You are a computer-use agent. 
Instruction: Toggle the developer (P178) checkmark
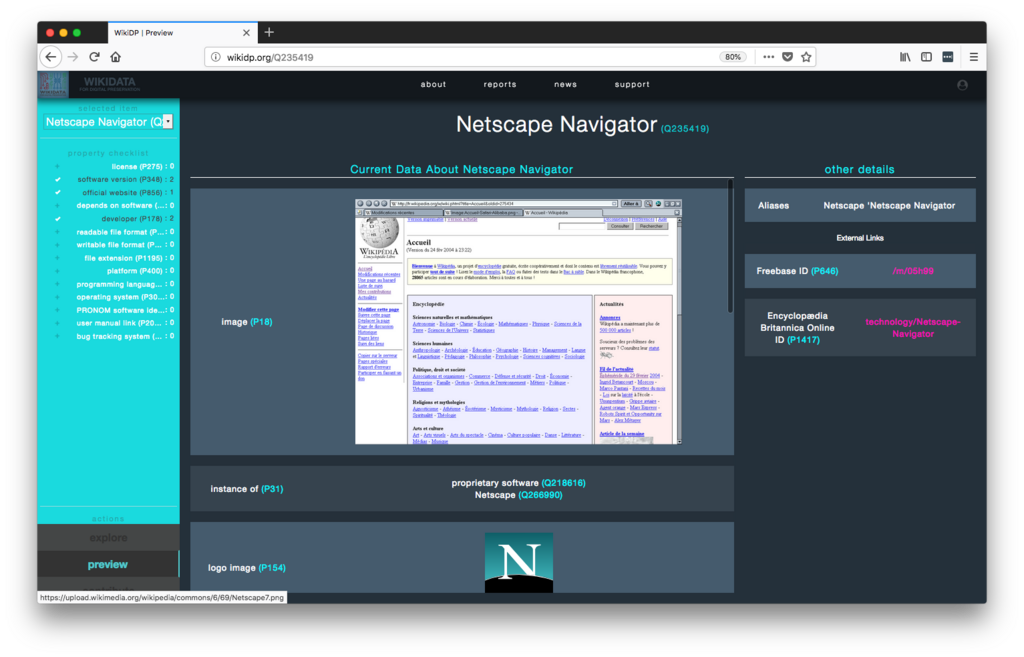(57, 219)
